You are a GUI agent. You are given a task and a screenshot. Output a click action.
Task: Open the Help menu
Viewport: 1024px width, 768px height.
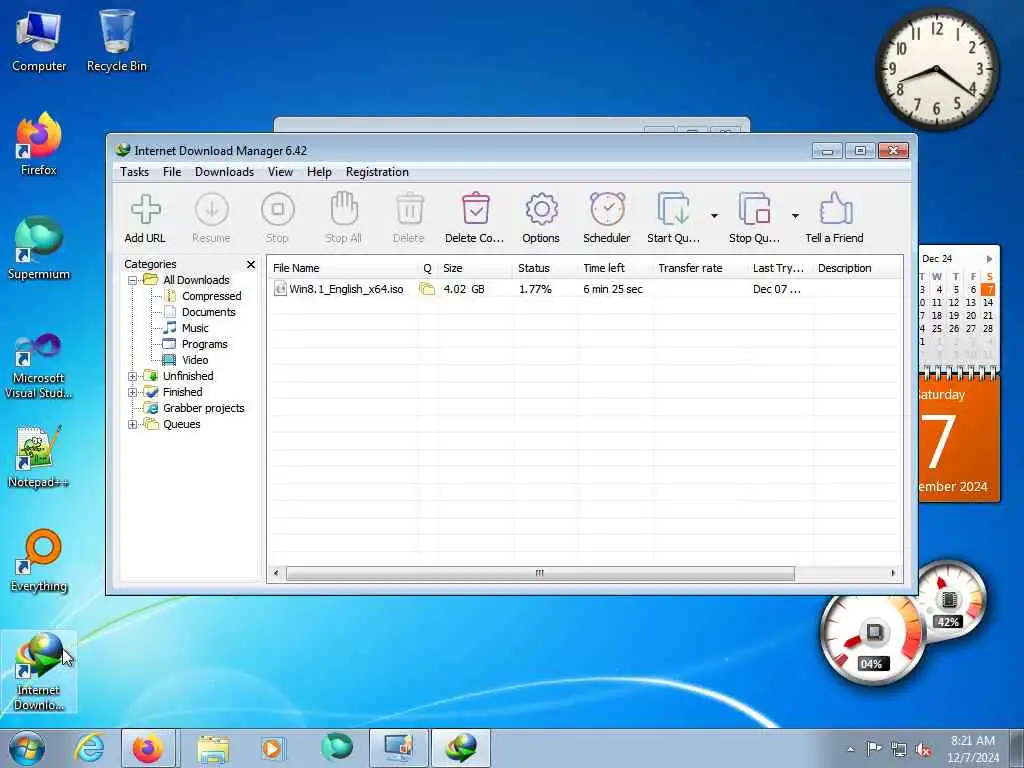point(319,172)
